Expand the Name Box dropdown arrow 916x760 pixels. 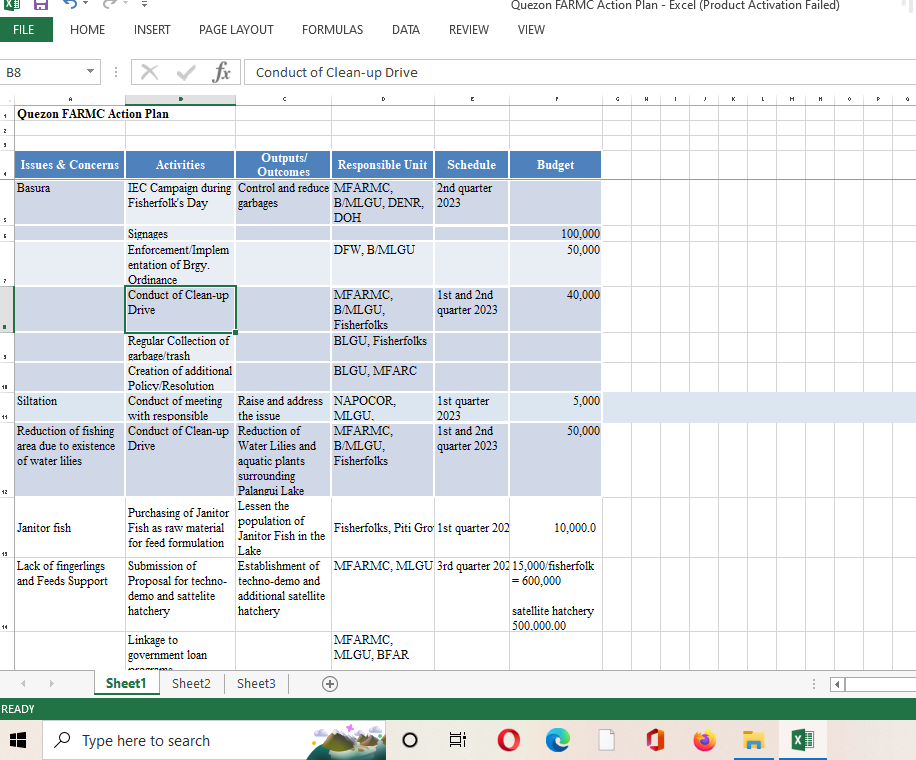90,72
